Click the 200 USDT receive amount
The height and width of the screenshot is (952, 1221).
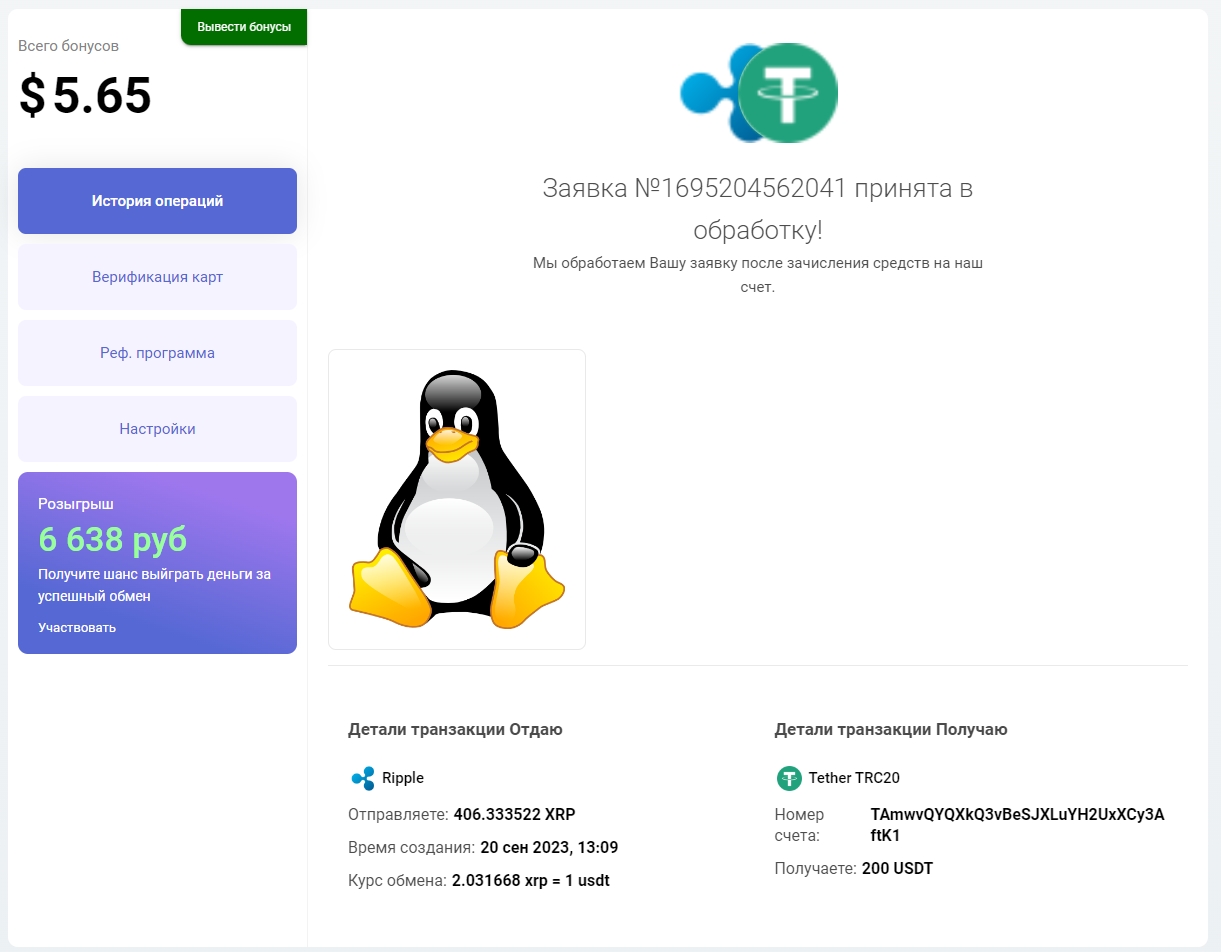[x=897, y=869]
